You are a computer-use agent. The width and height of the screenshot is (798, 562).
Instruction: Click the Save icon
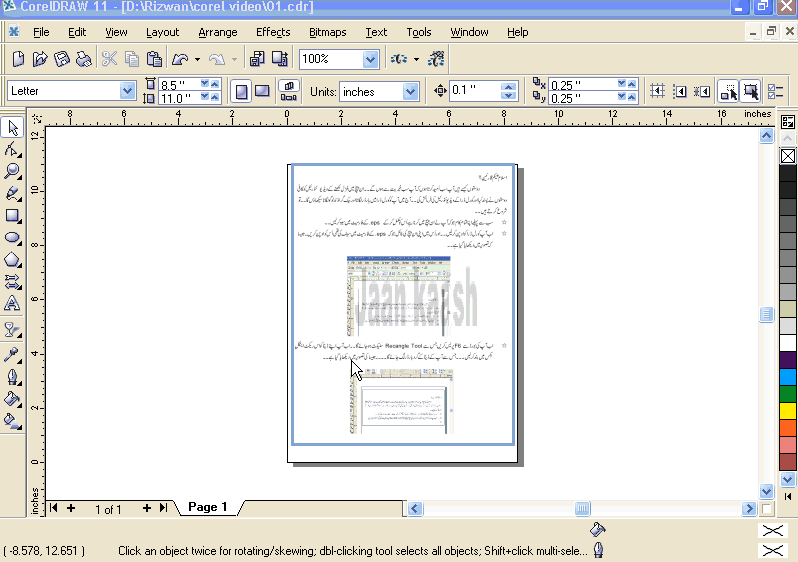click(x=62, y=59)
